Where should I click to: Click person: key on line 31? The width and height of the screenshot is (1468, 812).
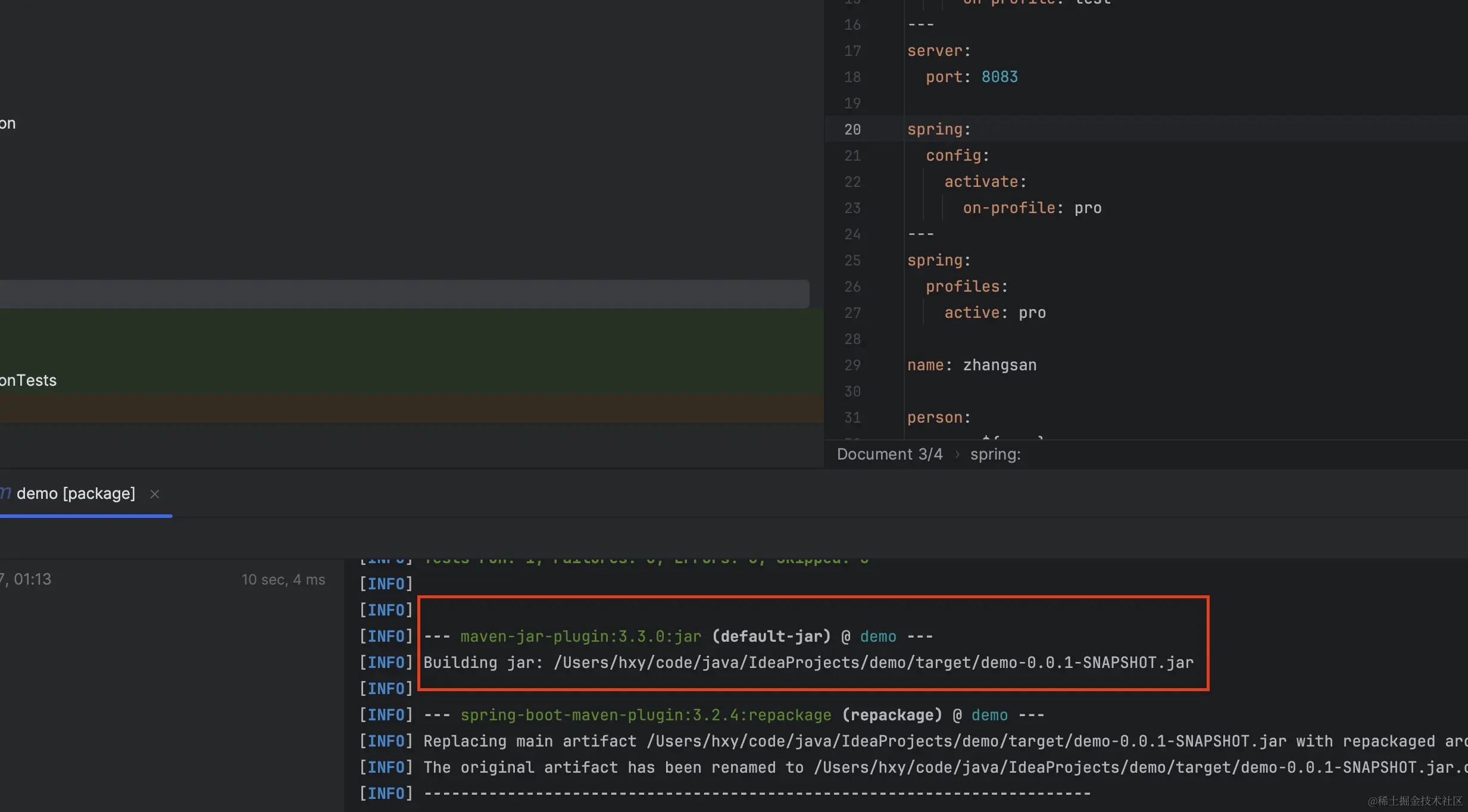(939, 417)
